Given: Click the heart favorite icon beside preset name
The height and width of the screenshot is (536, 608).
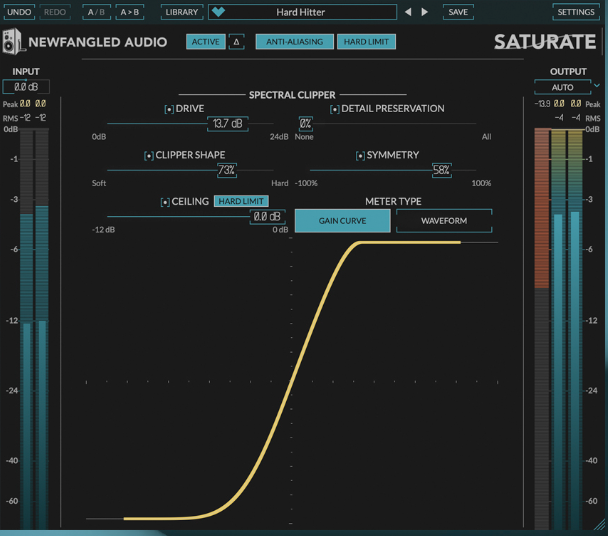Looking at the screenshot, I should (x=218, y=12).
